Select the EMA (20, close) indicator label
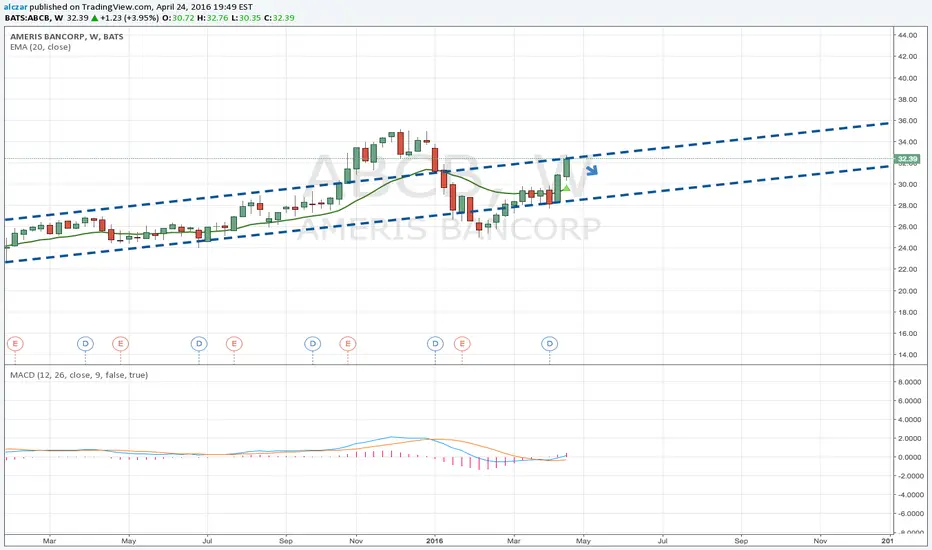Viewport: 932px width, 550px height. 40,47
